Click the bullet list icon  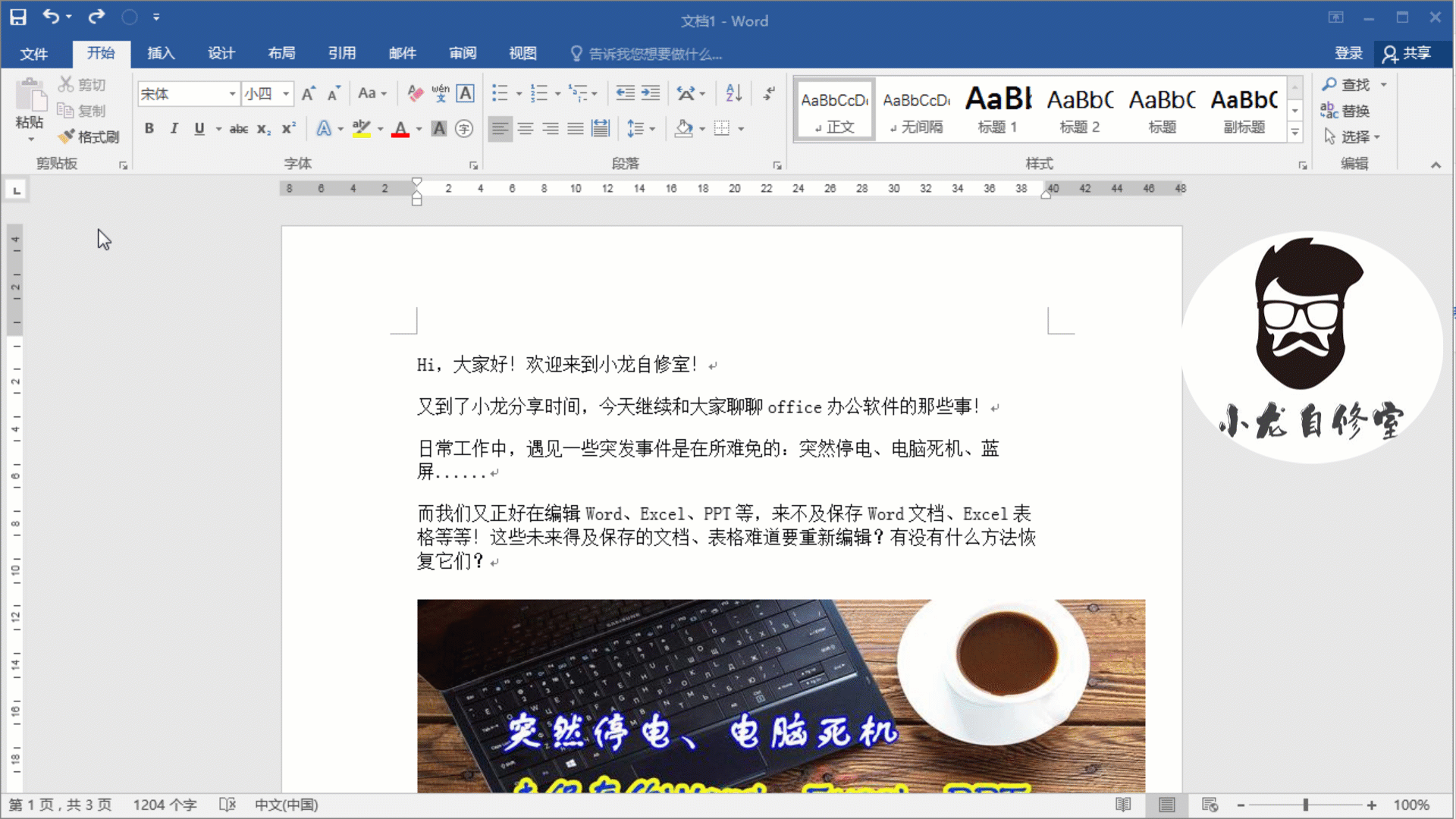click(499, 93)
